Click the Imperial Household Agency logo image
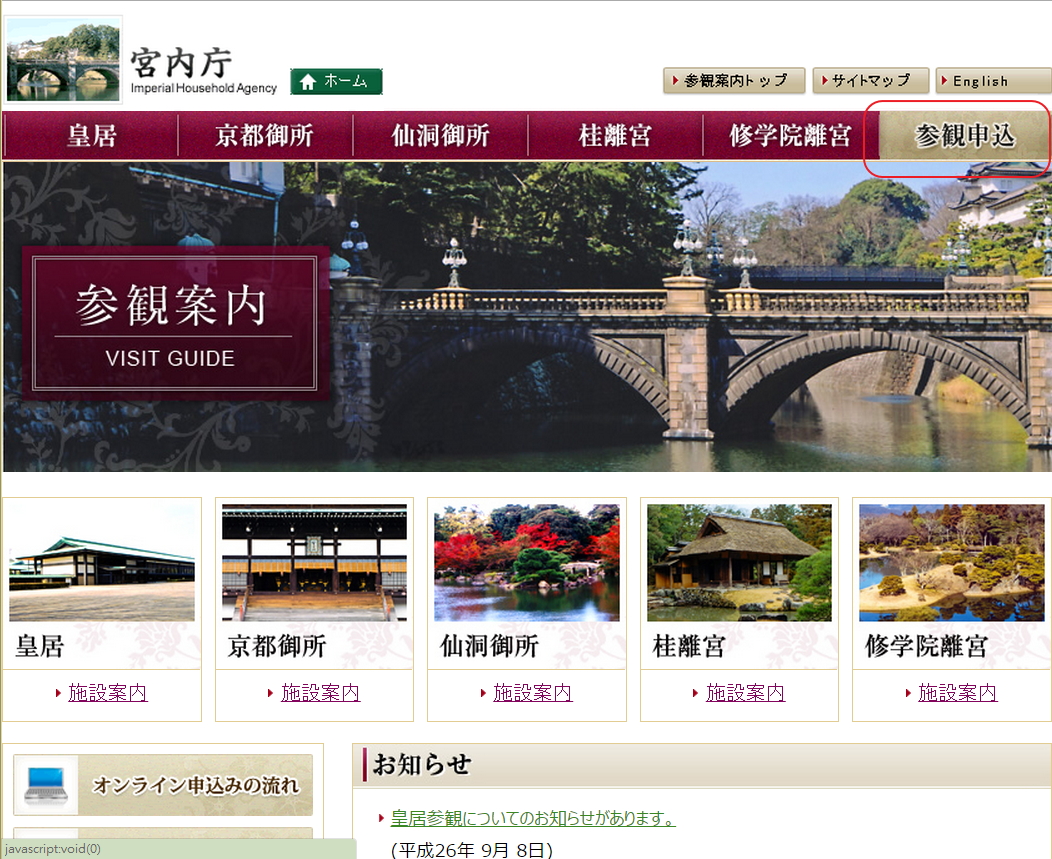The image size is (1052, 859). point(64,60)
